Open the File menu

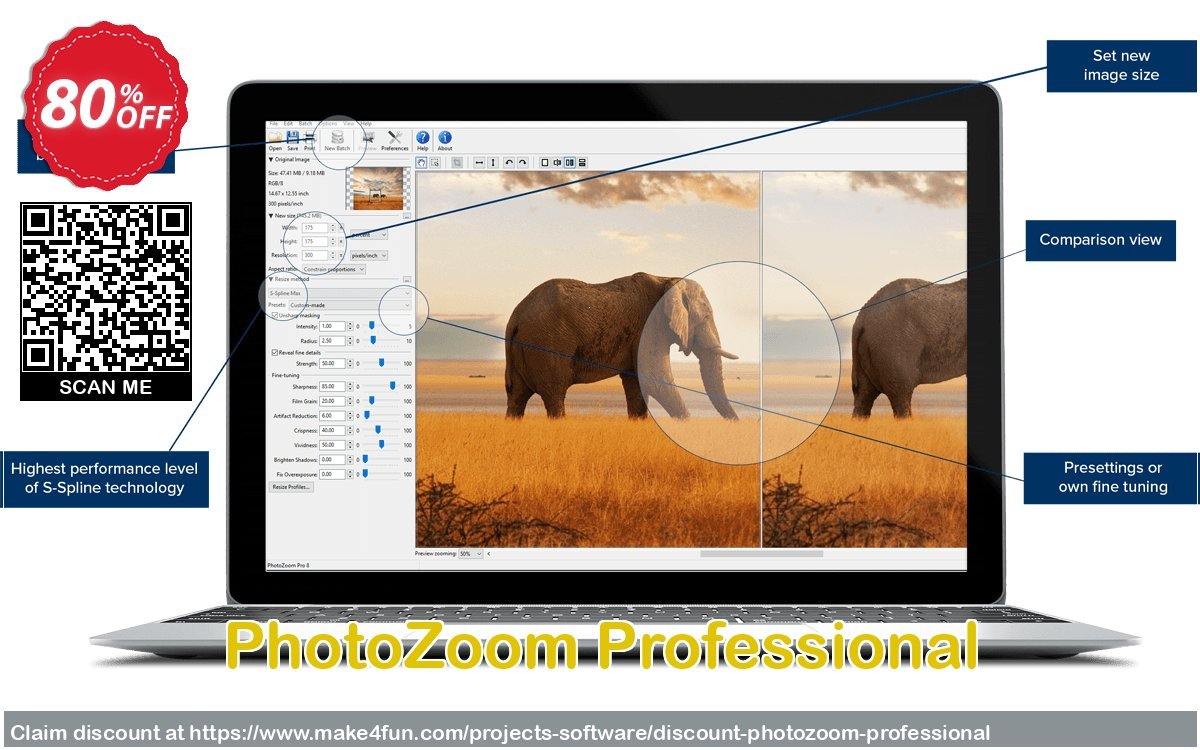274,124
